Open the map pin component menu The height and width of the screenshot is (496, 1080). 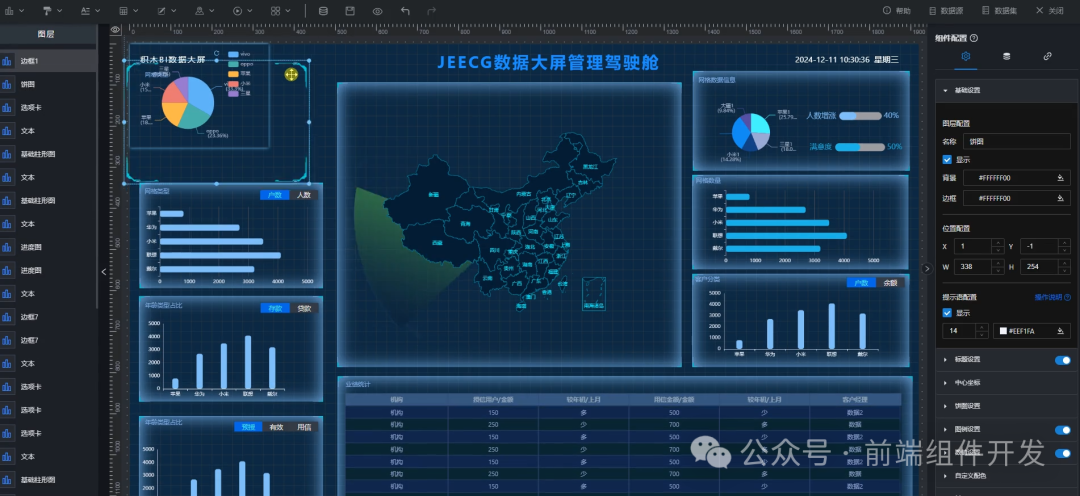pyautogui.click(x=204, y=11)
